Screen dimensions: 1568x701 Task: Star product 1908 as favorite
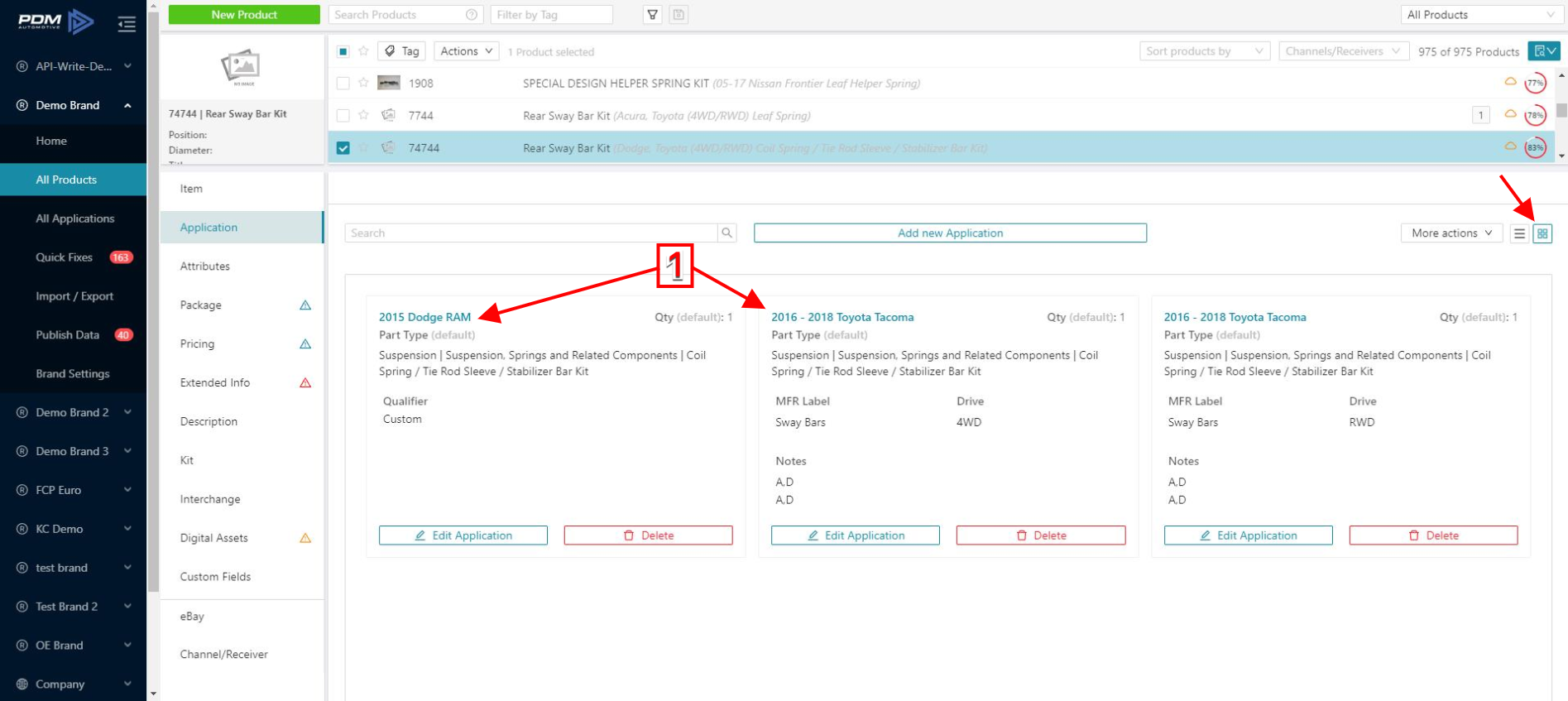(363, 83)
